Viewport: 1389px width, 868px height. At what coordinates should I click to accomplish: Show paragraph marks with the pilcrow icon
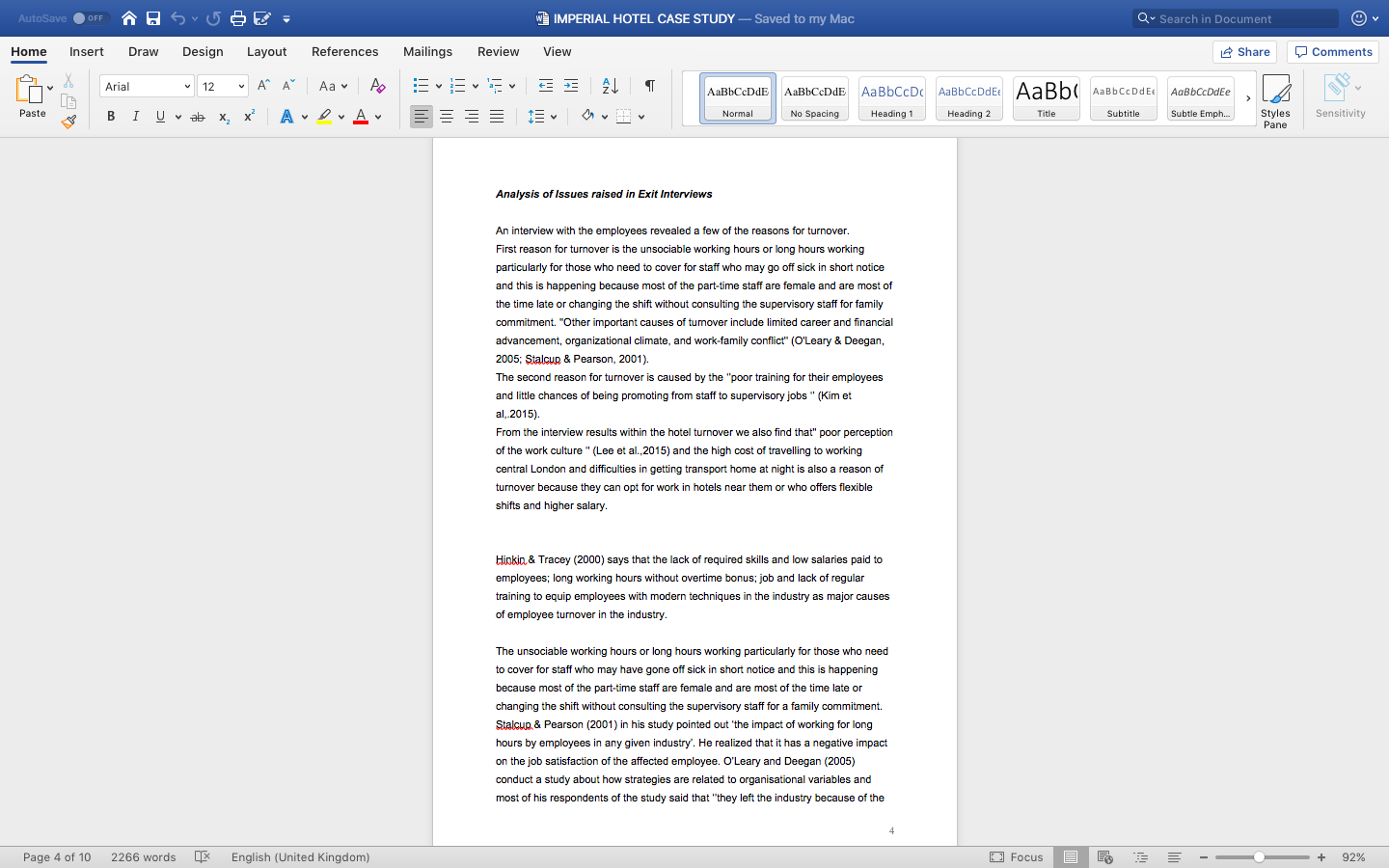[x=649, y=85]
